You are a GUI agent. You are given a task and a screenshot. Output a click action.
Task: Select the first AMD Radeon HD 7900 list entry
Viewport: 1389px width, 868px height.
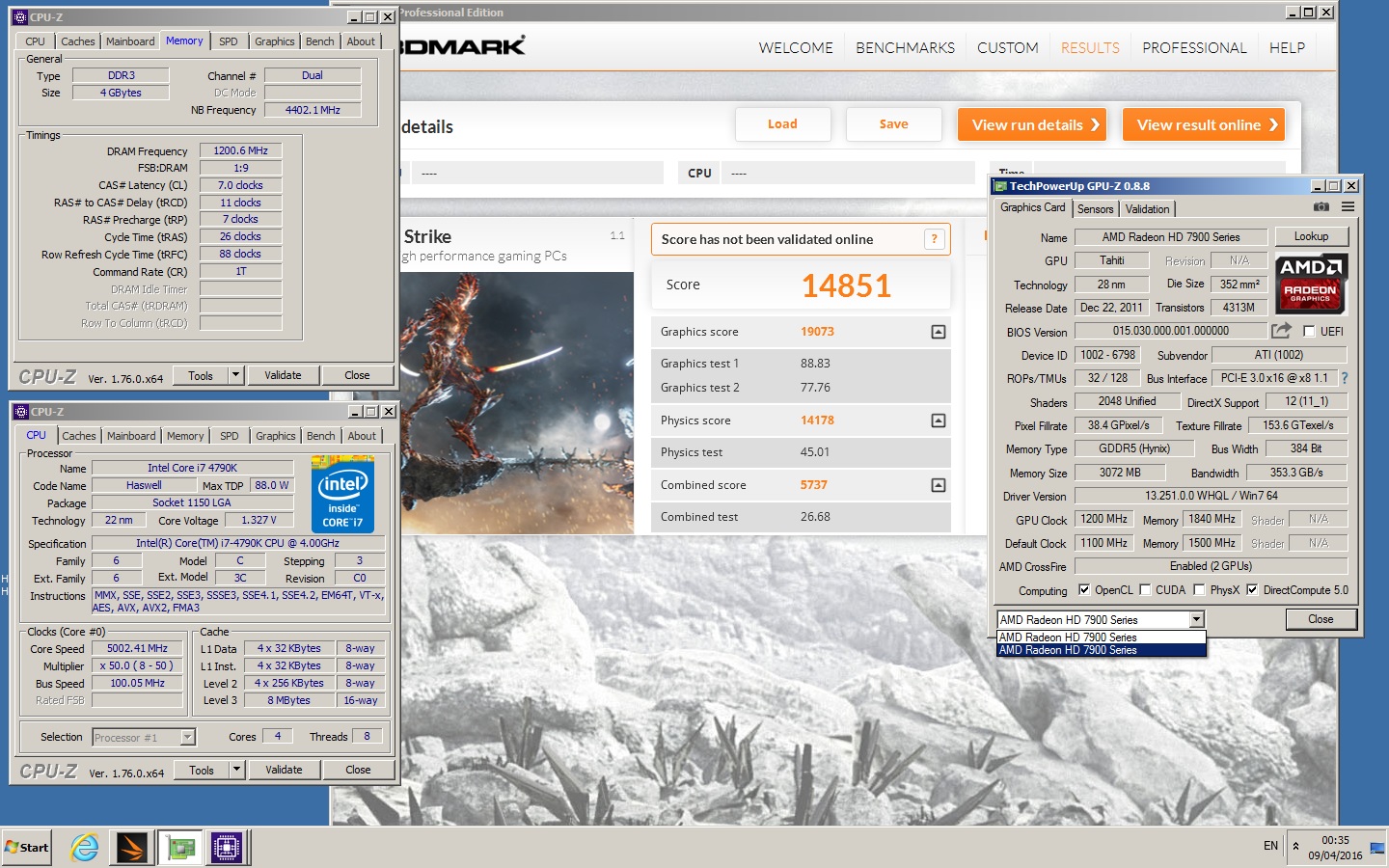[1102, 637]
